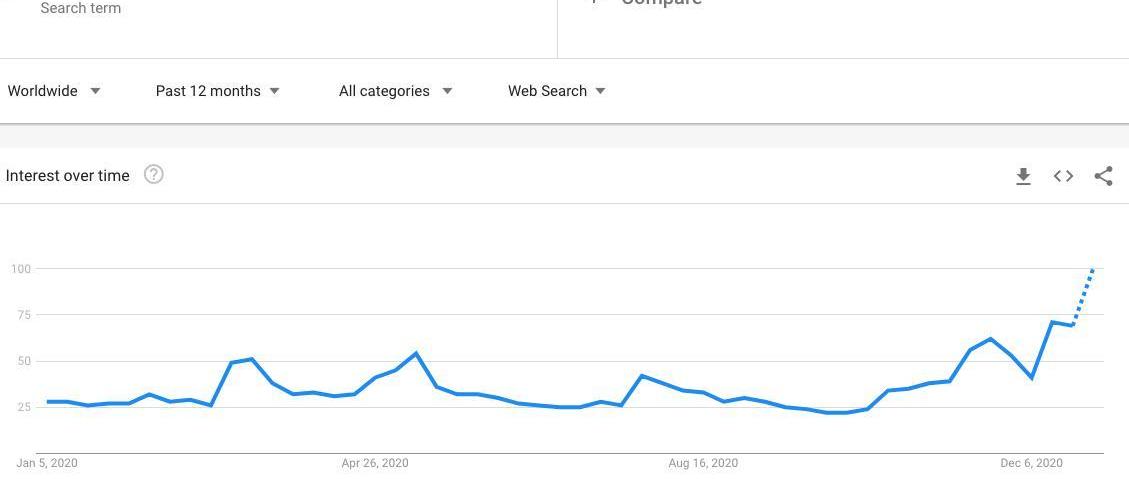1129x479 pixels.
Task: Click the Aug 16, 2020 axis label
Action: tap(703, 463)
